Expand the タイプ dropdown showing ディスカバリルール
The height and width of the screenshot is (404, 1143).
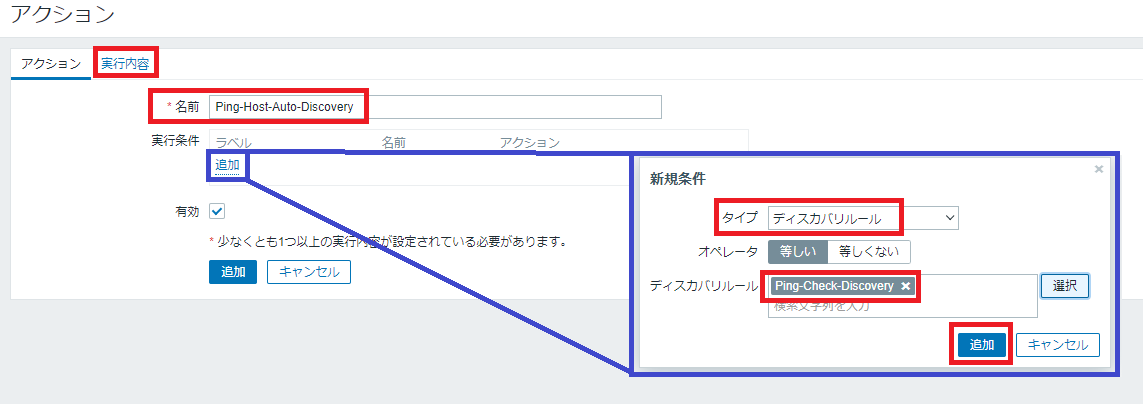(863, 218)
